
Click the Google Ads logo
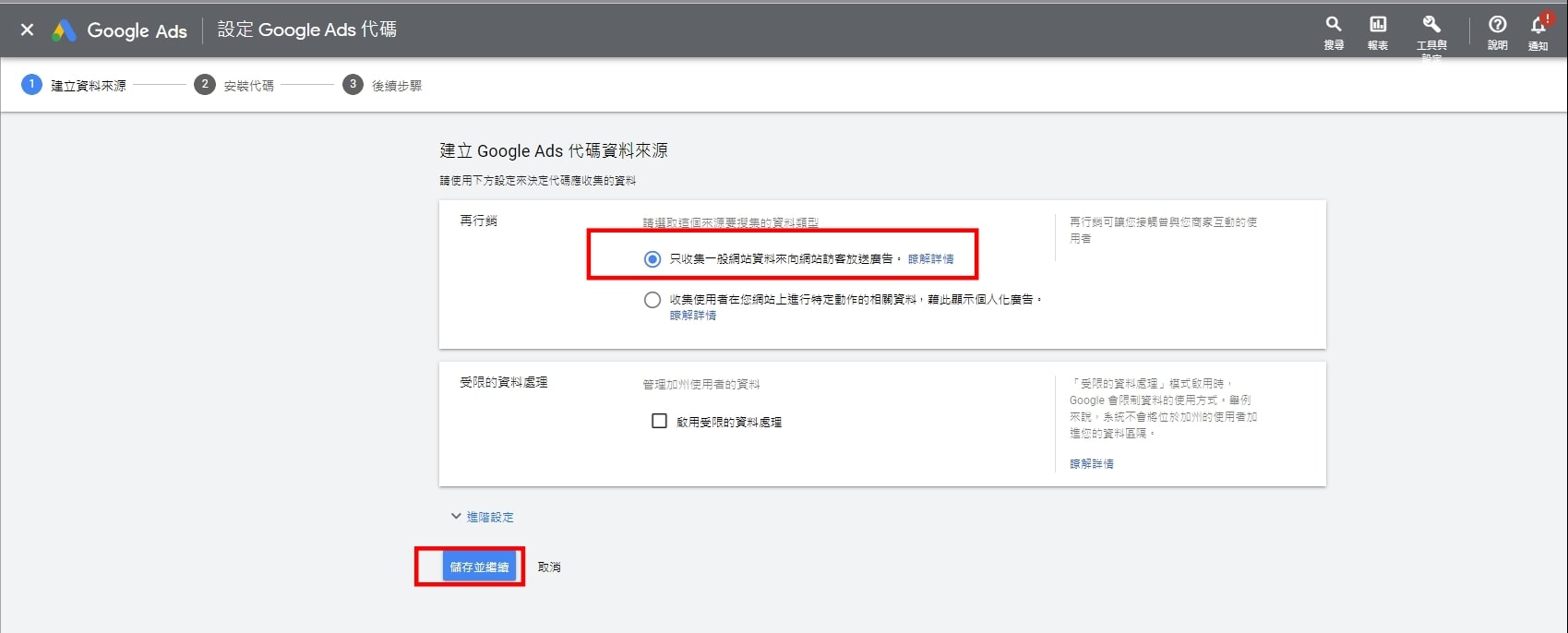[x=119, y=30]
